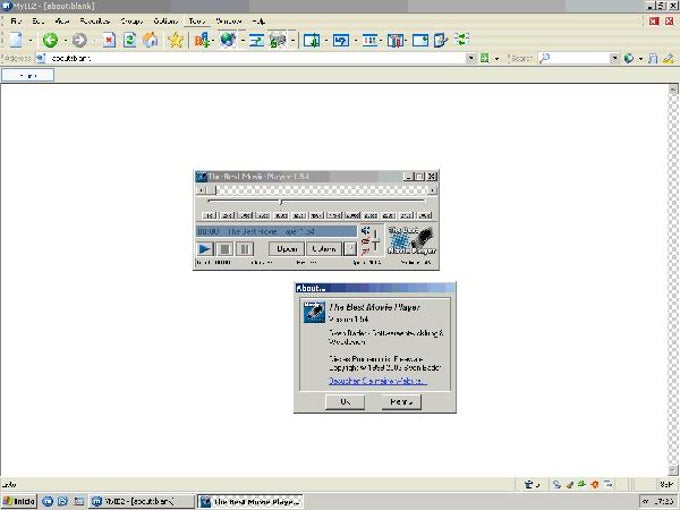Open the Help menu
This screenshot has width=680, height=510.
click(x=258, y=21)
